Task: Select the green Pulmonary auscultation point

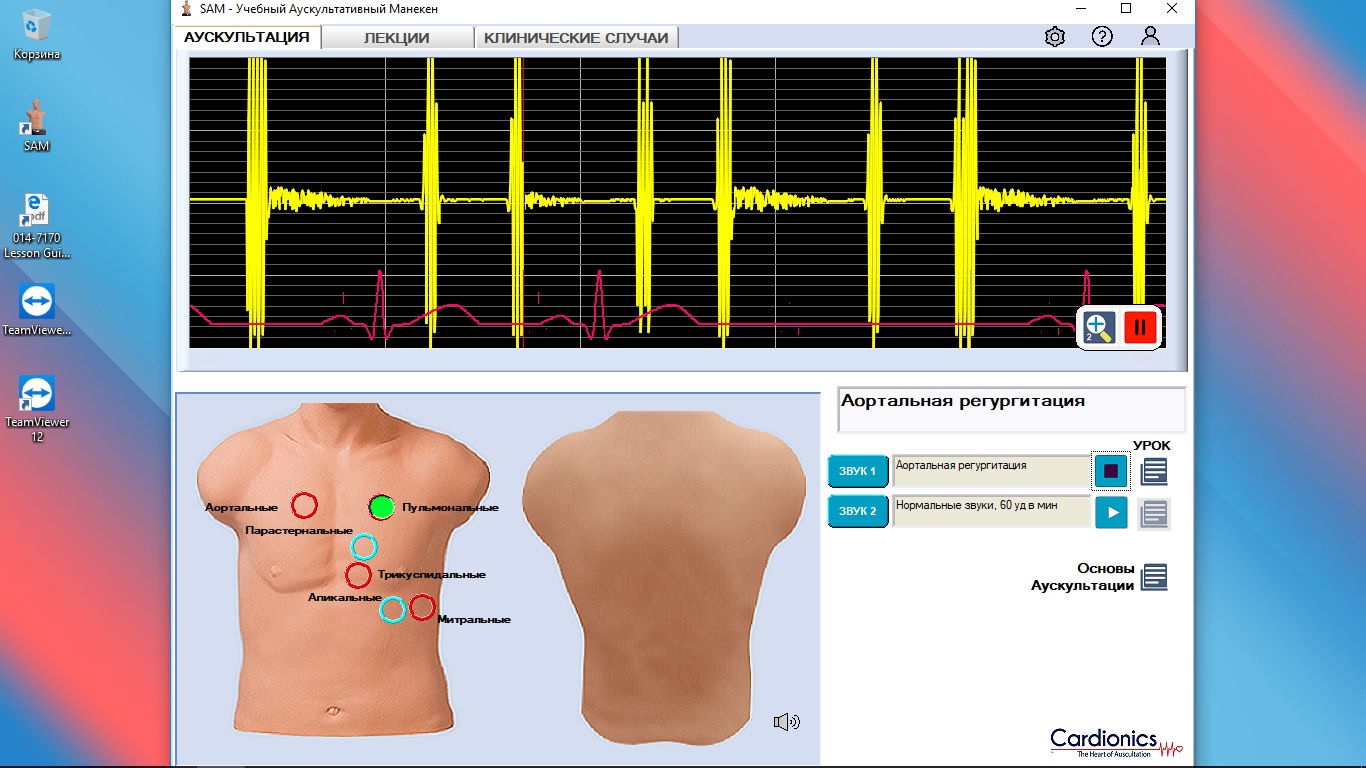Action: (x=381, y=507)
